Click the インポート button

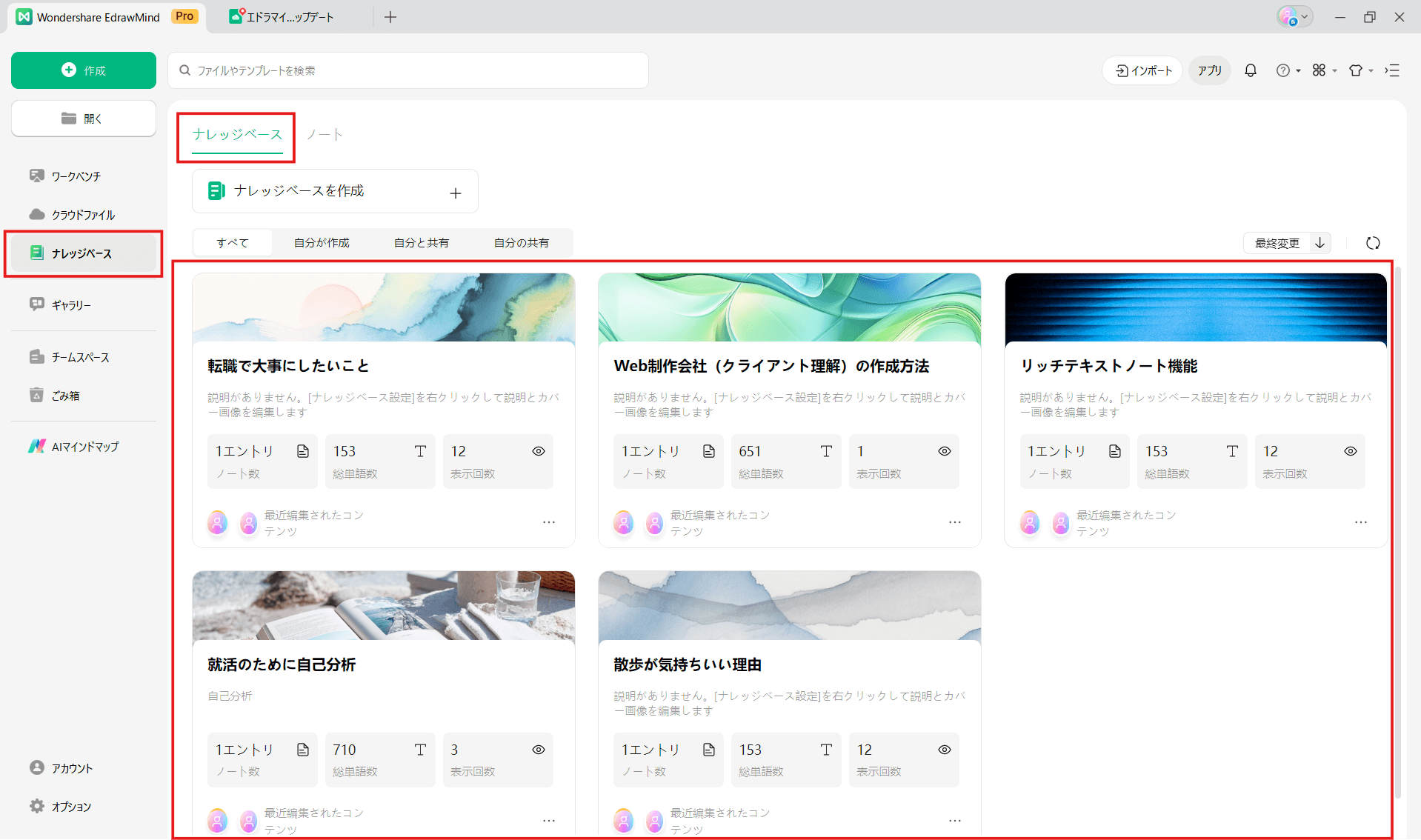[x=1143, y=70]
